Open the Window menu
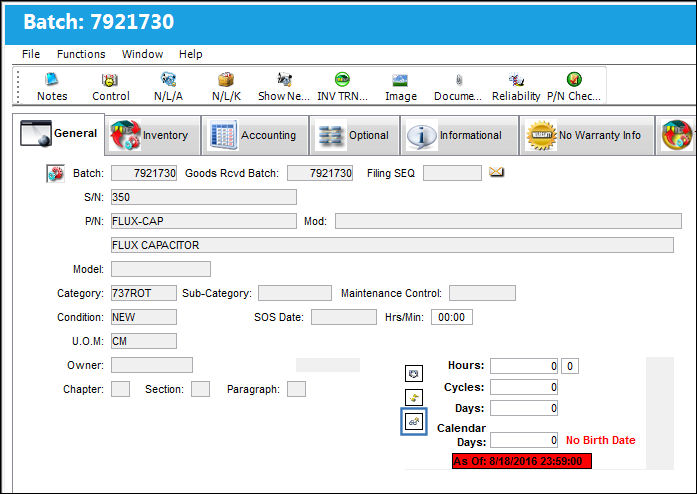697x494 pixels. pyautogui.click(x=142, y=54)
